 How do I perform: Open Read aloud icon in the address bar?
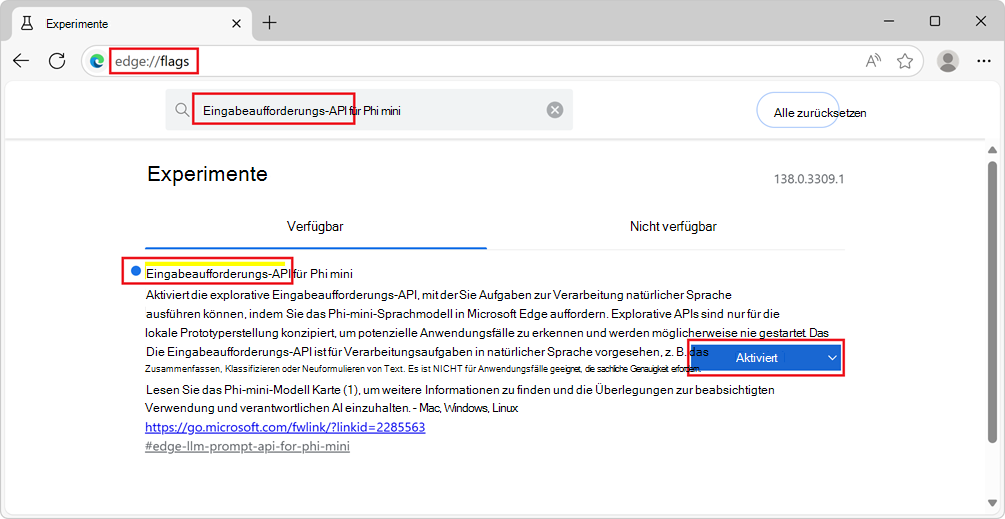click(873, 61)
